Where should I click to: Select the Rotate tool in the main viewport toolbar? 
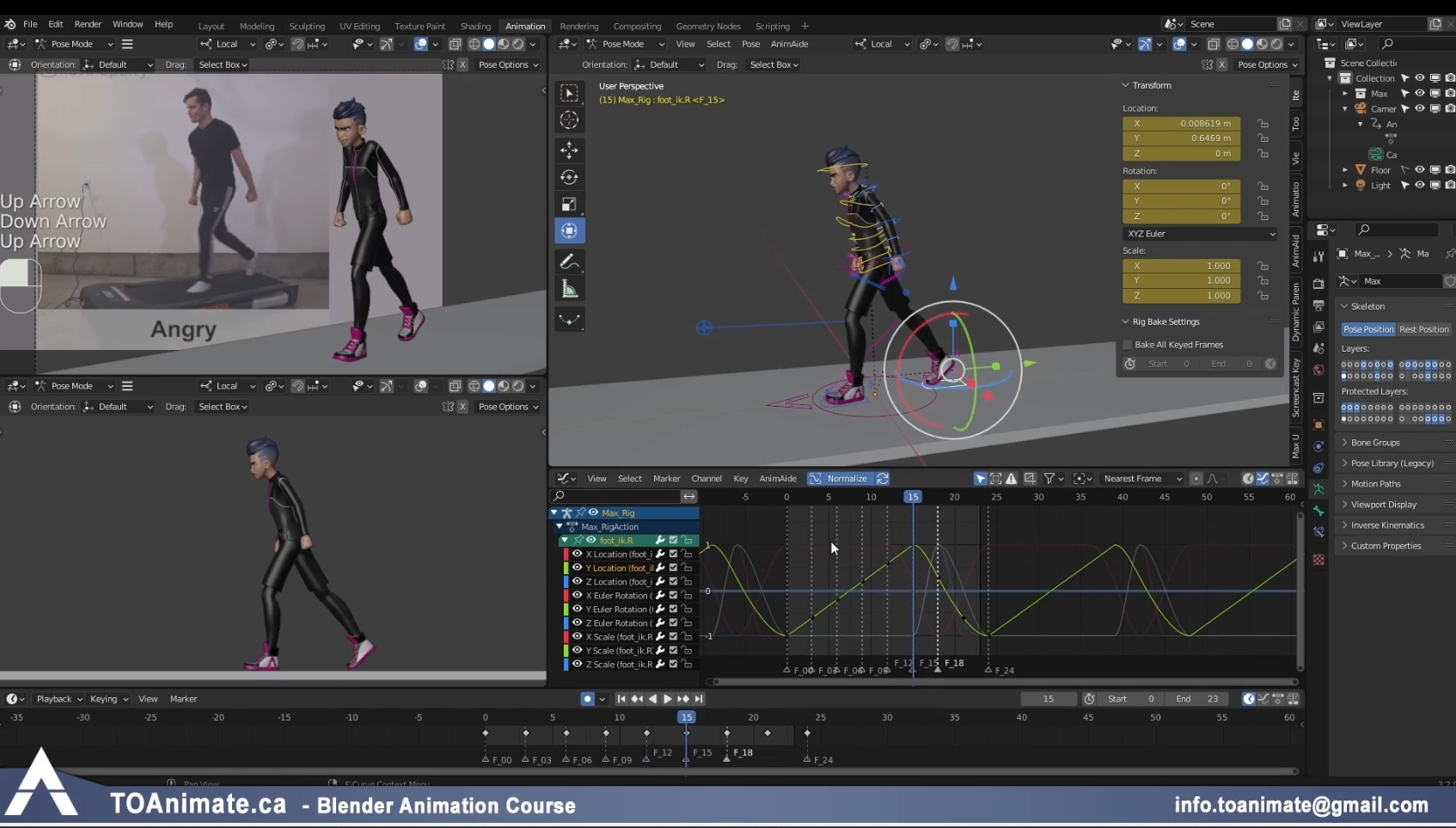(x=569, y=177)
